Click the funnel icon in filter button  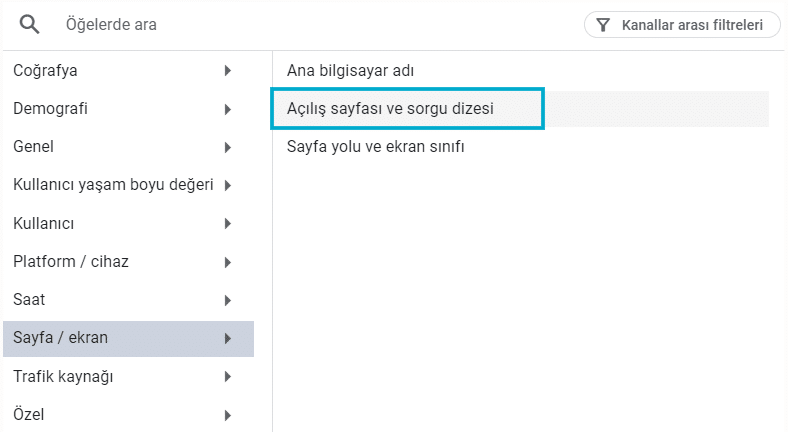pos(603,25)
